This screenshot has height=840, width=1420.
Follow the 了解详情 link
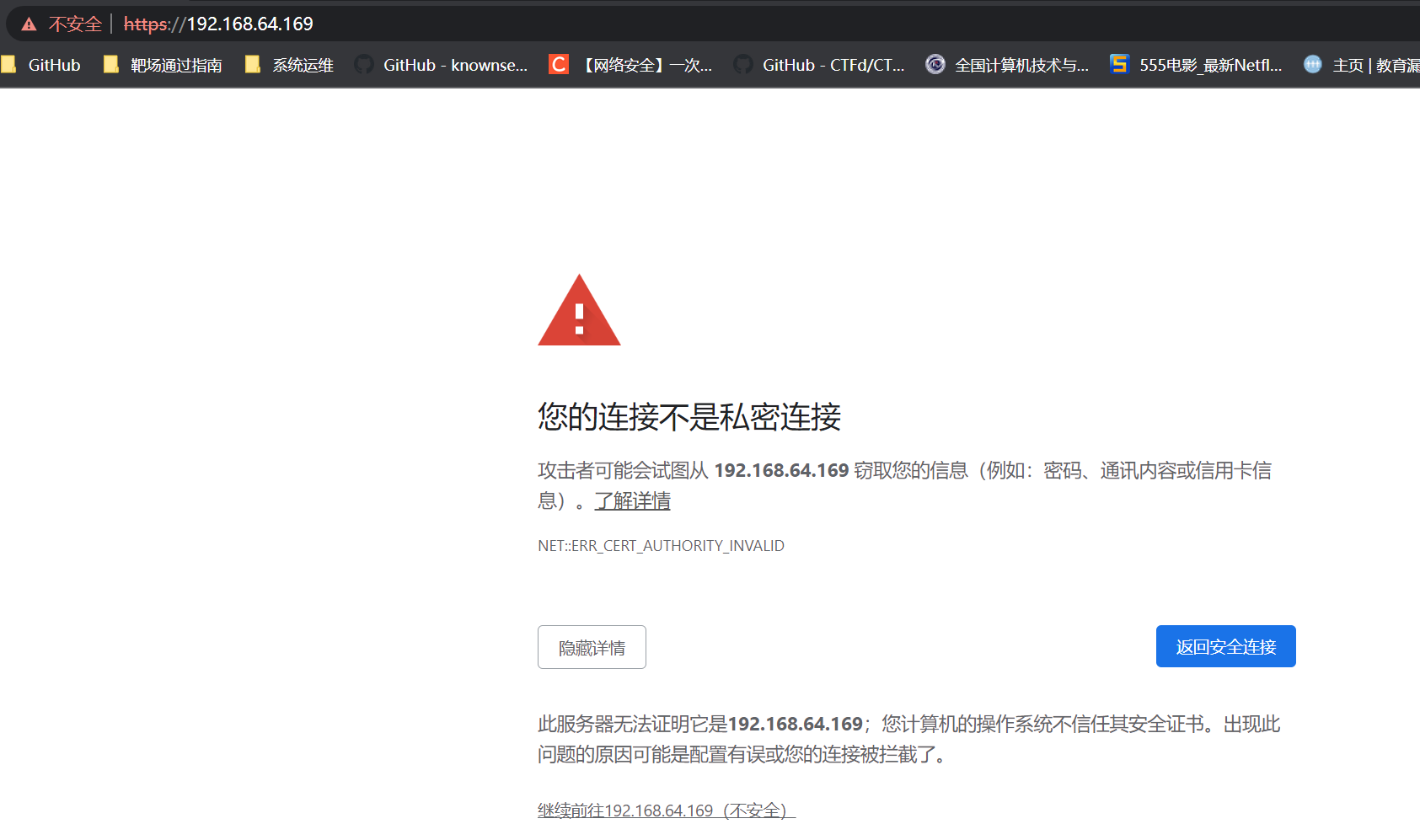point(632,501)
